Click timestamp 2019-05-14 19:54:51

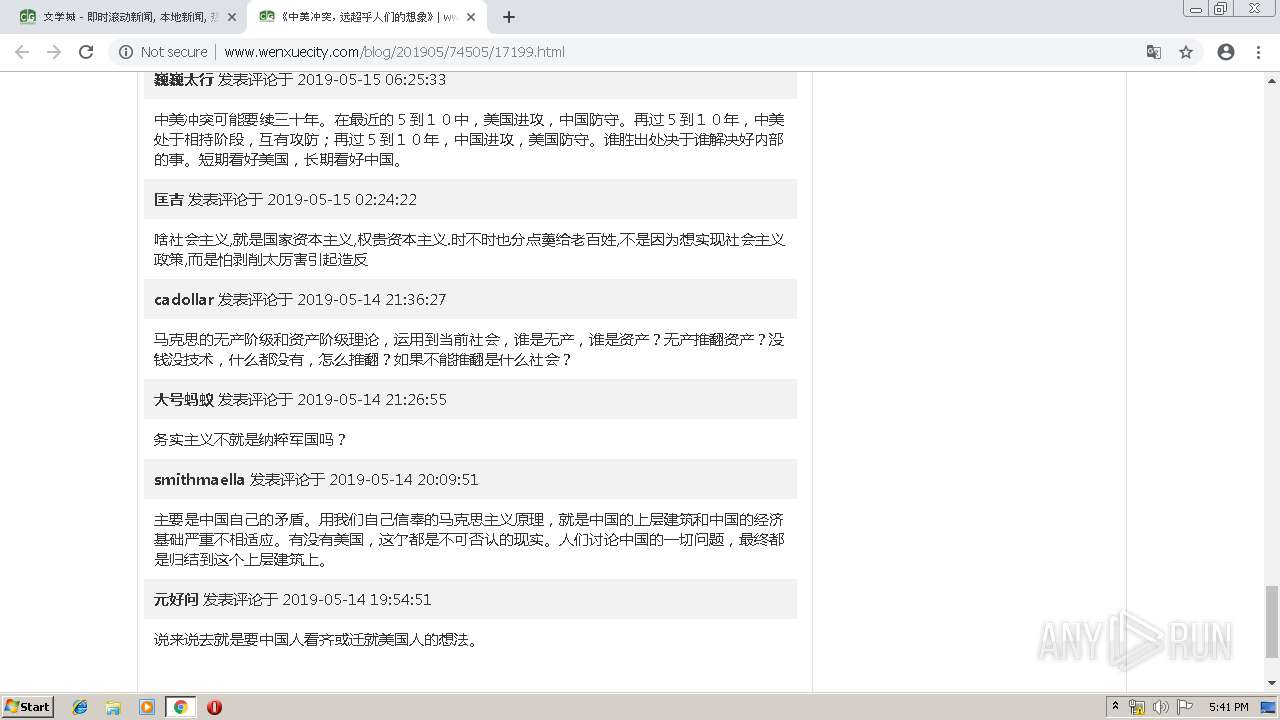(357, 599)
